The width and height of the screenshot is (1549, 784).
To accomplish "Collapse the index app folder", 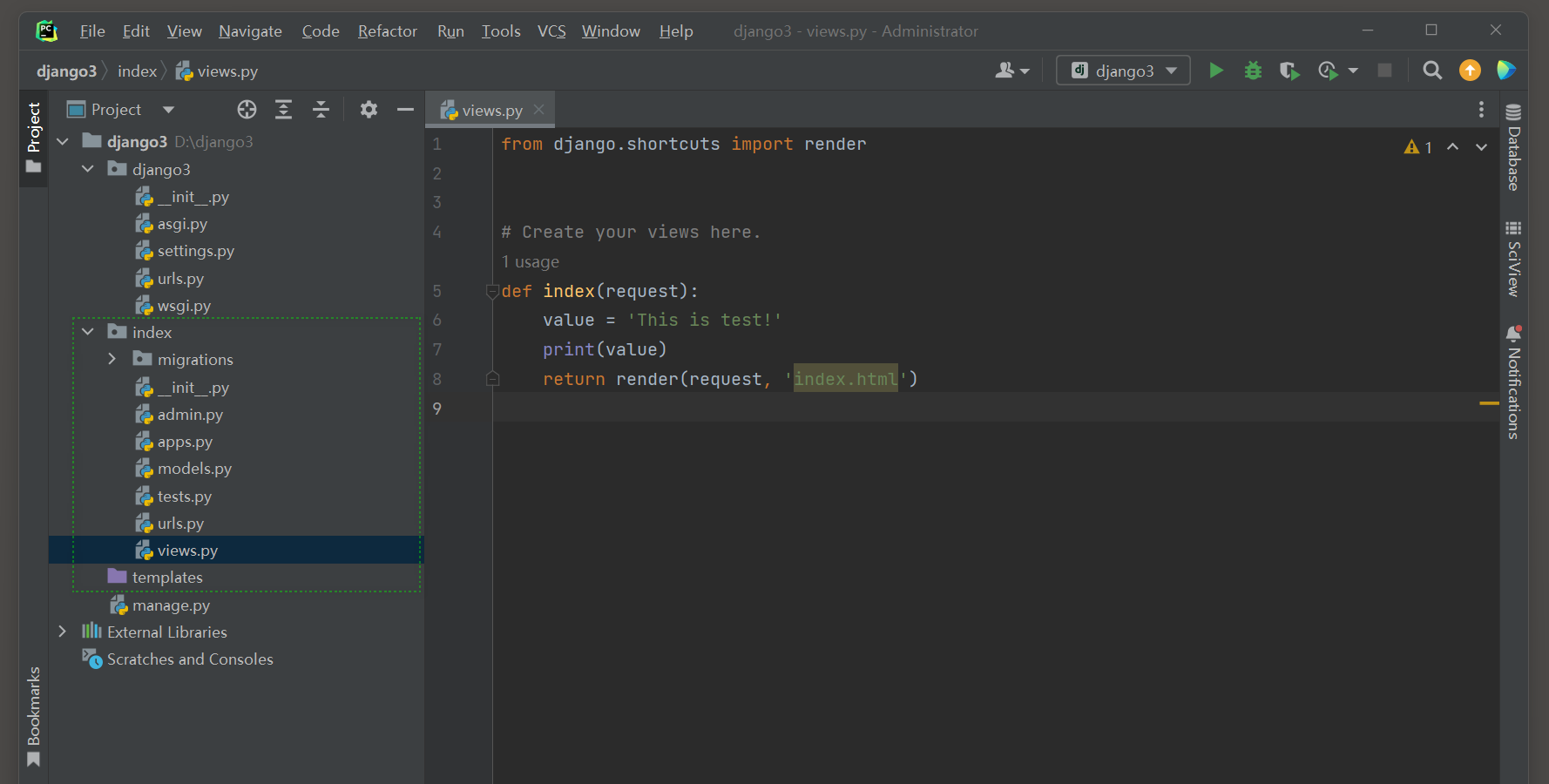I will (x=88, y=332).
